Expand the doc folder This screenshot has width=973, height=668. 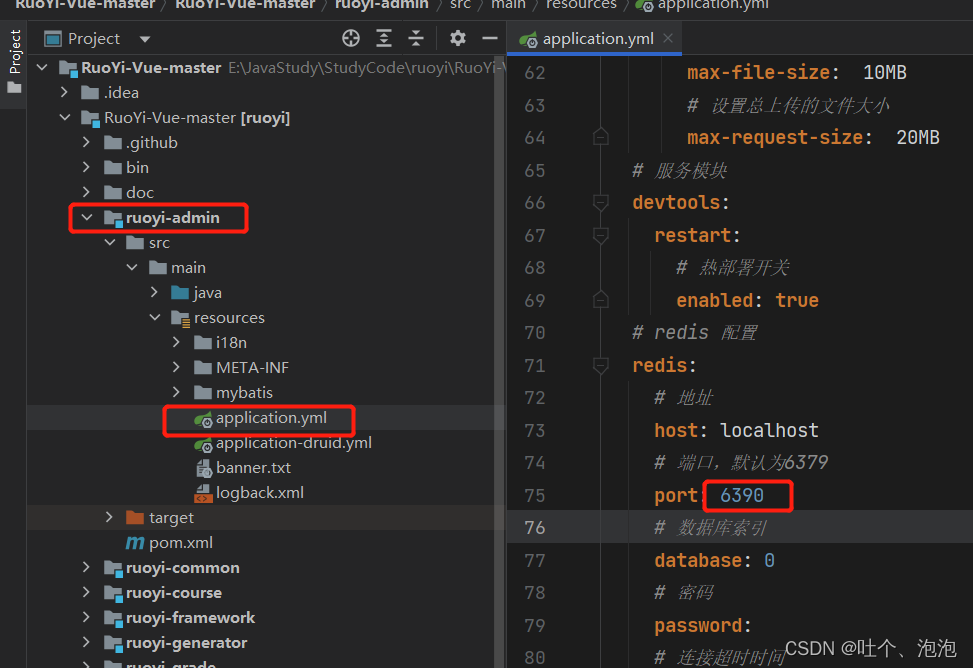point(87,192)
